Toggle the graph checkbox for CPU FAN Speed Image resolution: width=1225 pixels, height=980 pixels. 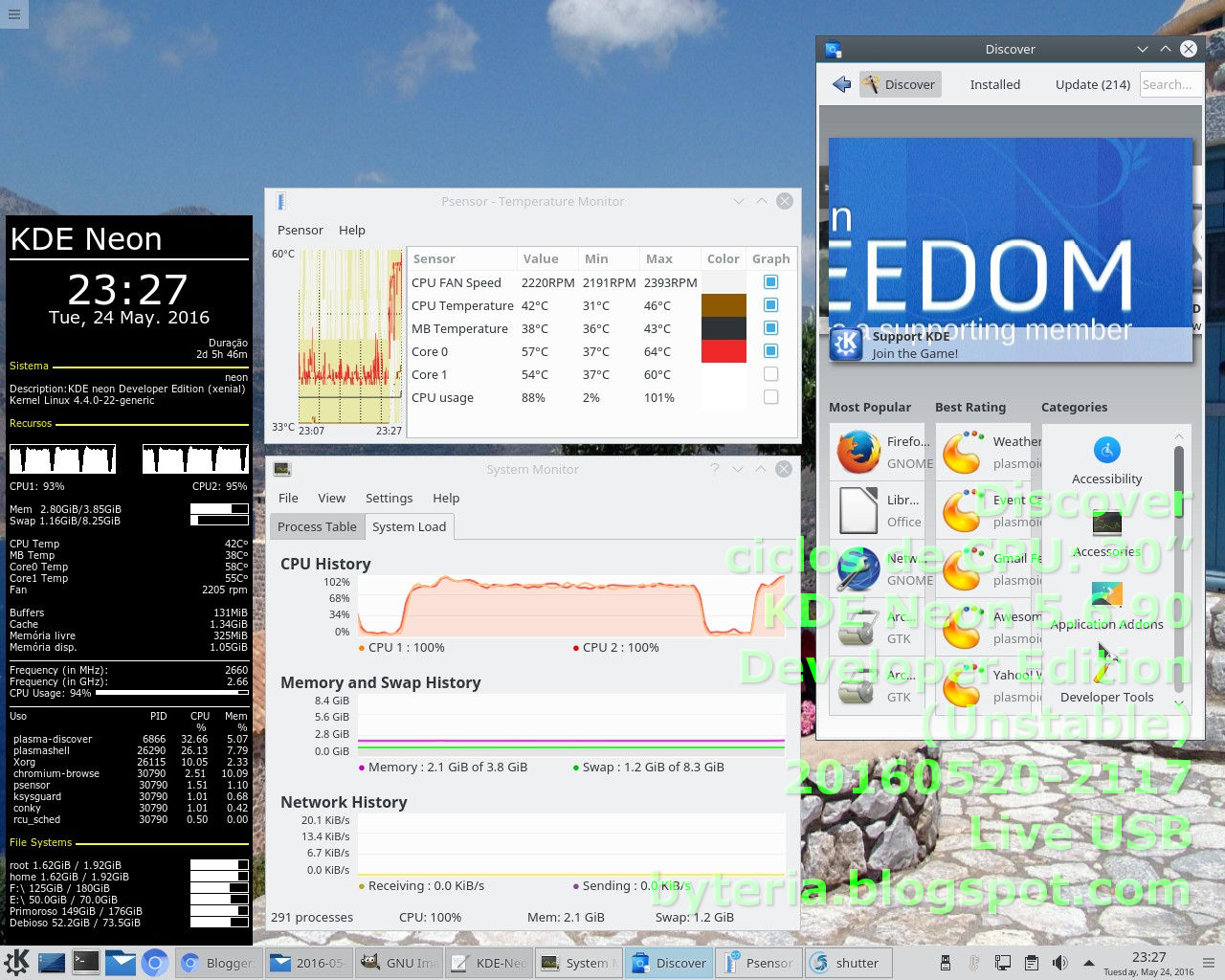[769, 281]
